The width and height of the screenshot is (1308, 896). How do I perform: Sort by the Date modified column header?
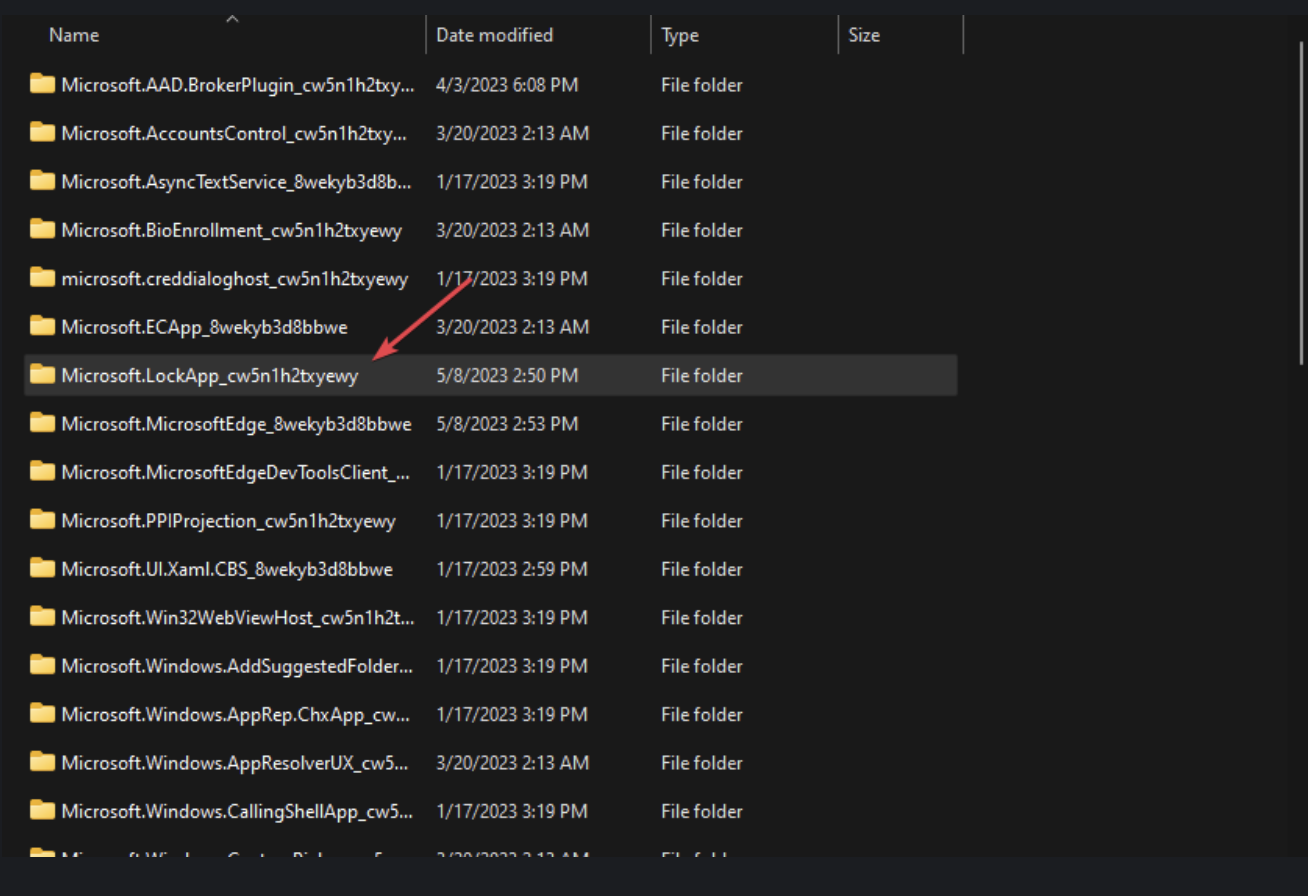point(495,35)
